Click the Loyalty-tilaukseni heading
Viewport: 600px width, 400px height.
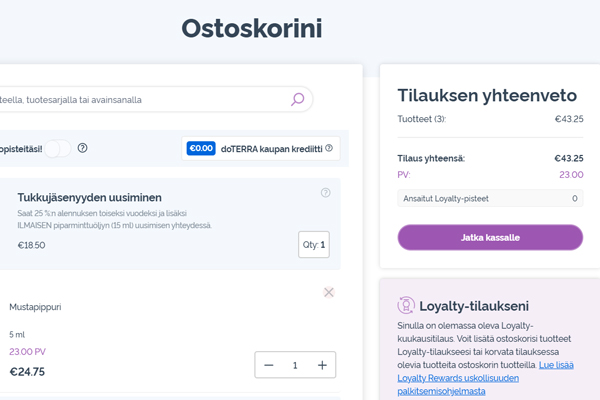[474, 306]
